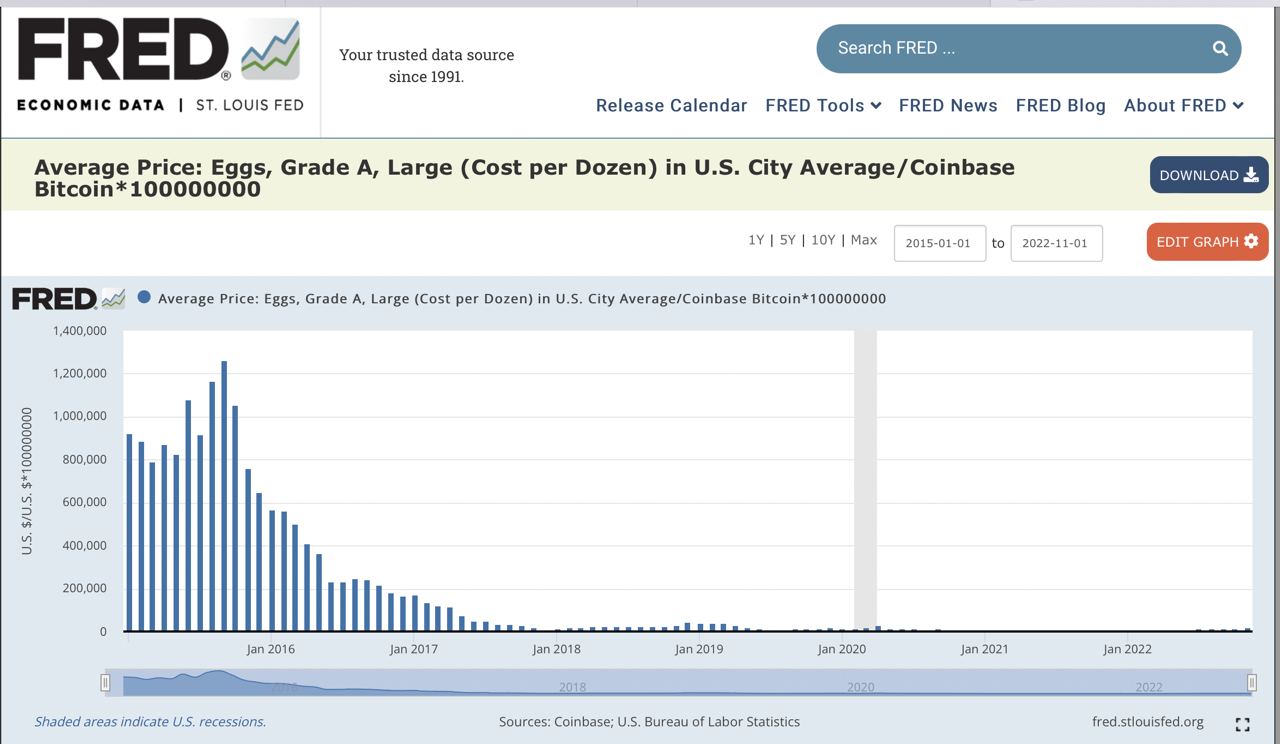The image size is (1280, 744).
Task: Click the '600,000' axis value
Action: click(x=84, y=502)
